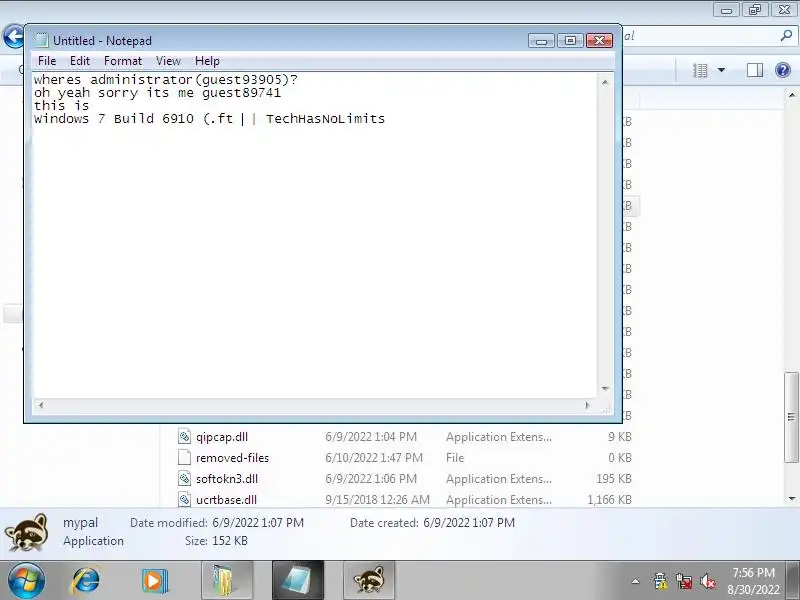The image size is (800, 600).
Task: Close the Notepad window
Action: click(x=599, y=40)
